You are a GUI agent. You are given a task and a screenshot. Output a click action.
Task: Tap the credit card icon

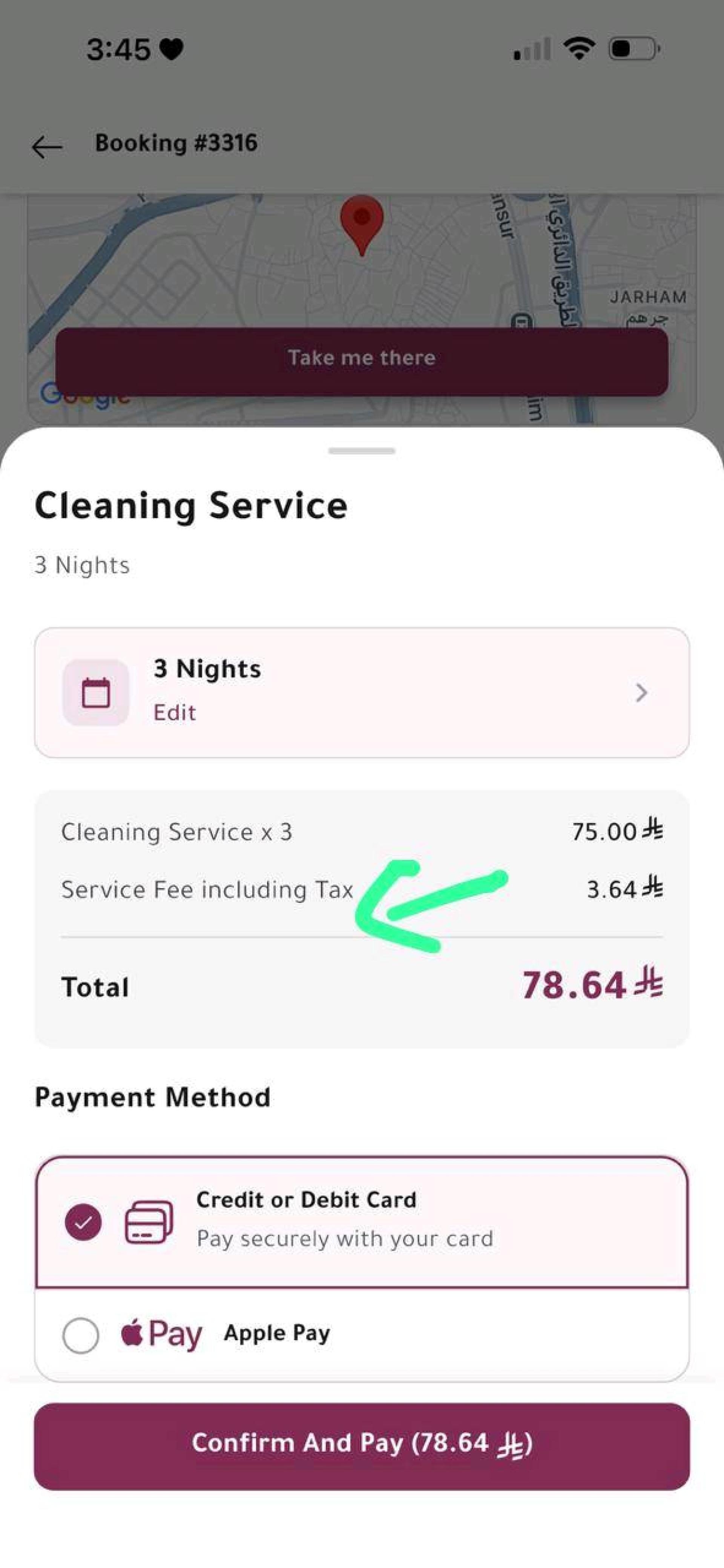(149, 1222)
